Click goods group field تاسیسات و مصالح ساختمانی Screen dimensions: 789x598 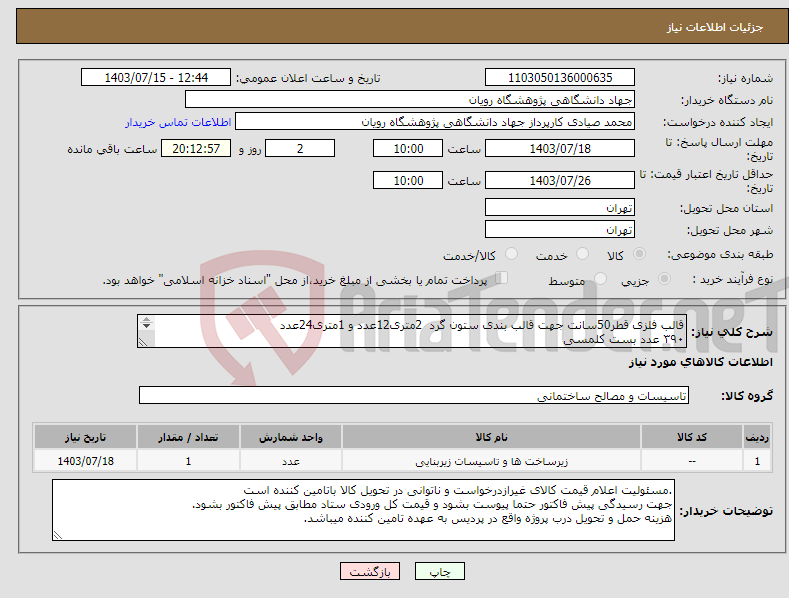[414, 396]
